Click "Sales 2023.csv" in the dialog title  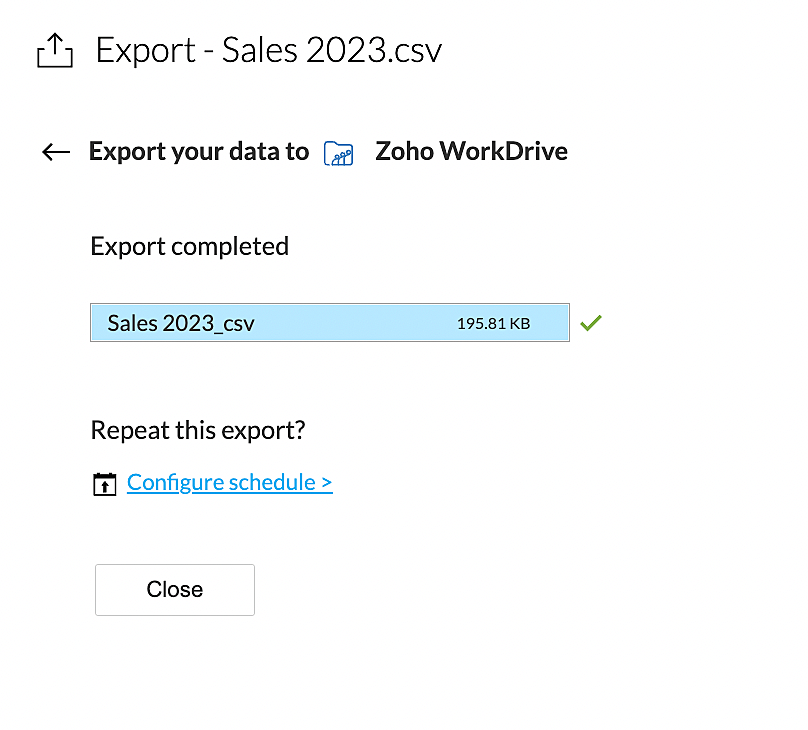[x=332, y=50]
